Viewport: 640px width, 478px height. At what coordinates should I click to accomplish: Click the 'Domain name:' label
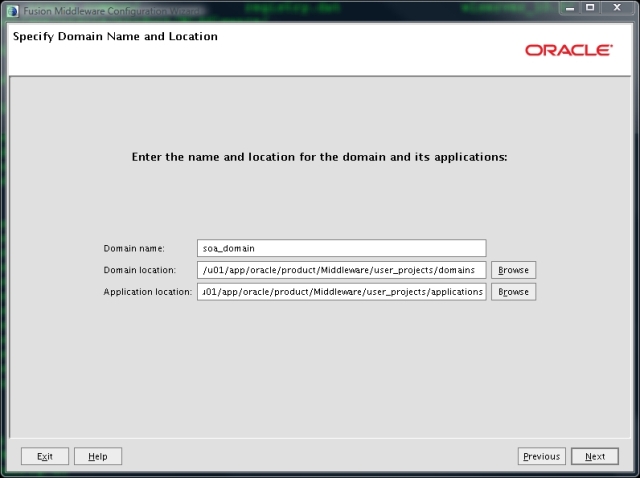(134, 249)
